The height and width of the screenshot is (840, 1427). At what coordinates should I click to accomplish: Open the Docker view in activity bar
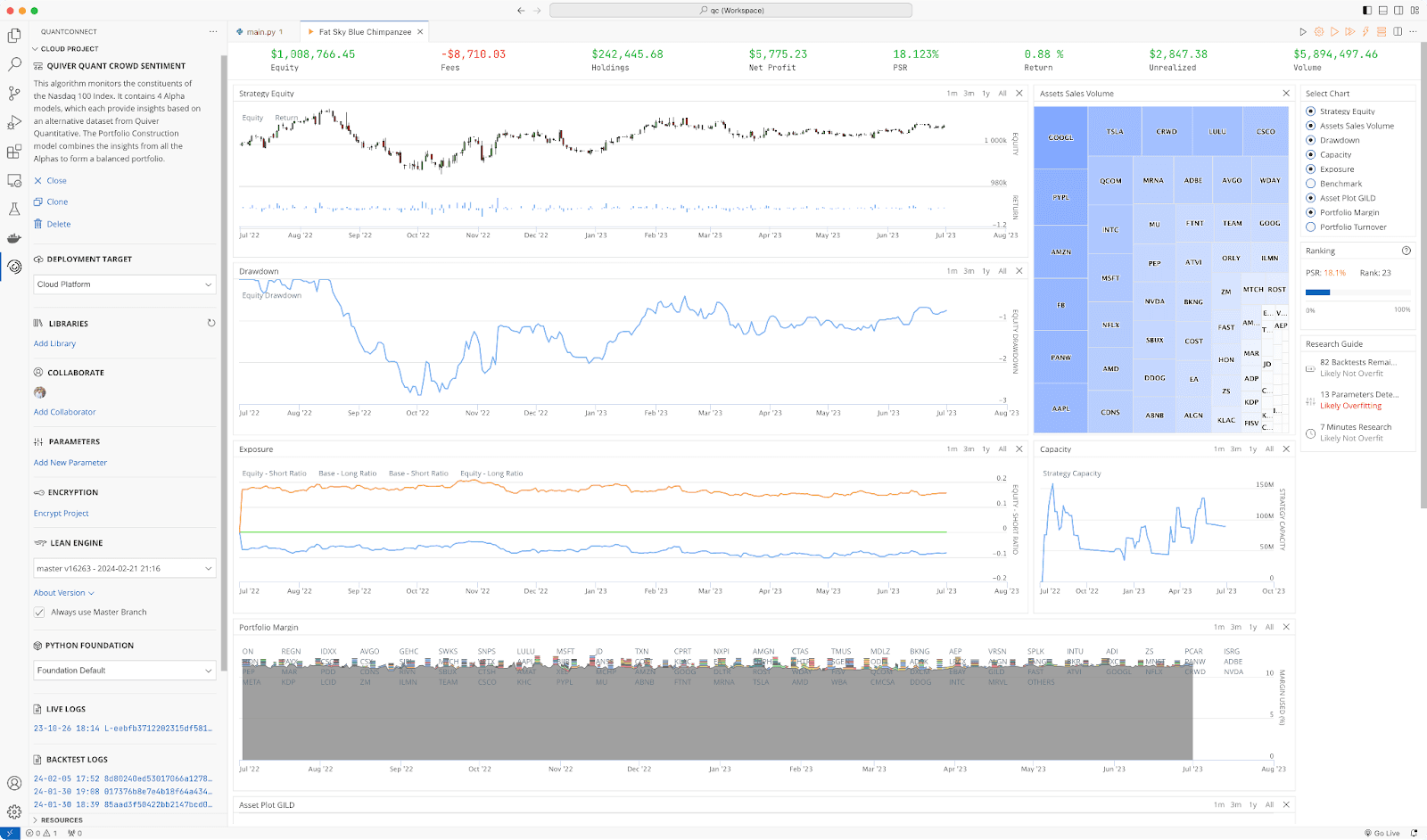(x=14, y=238)
